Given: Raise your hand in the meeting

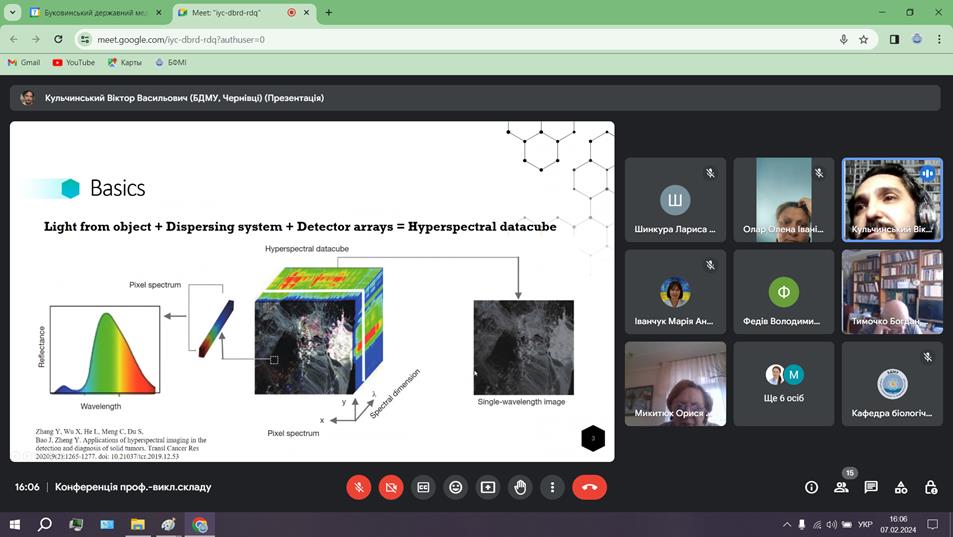Looking at the screenshot, I should coord(520,487).
